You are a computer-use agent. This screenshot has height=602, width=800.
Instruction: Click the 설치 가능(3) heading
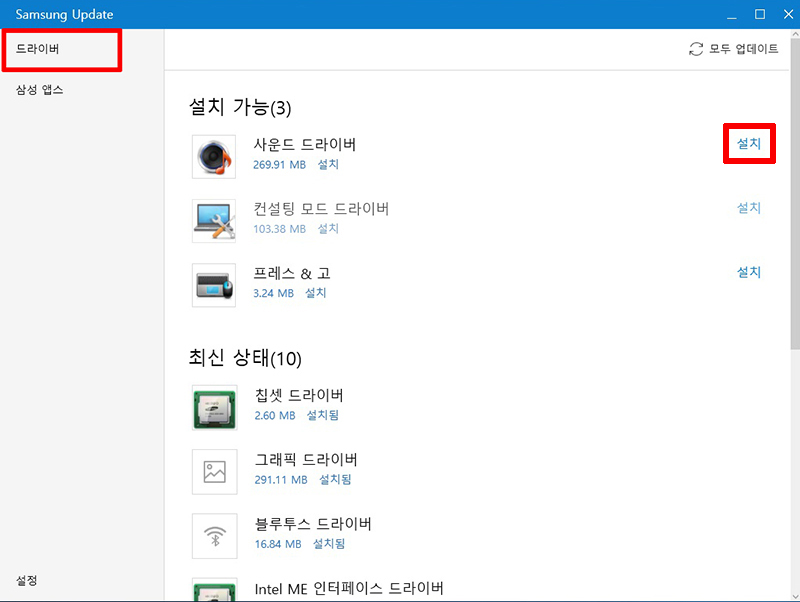coord(240,107)
